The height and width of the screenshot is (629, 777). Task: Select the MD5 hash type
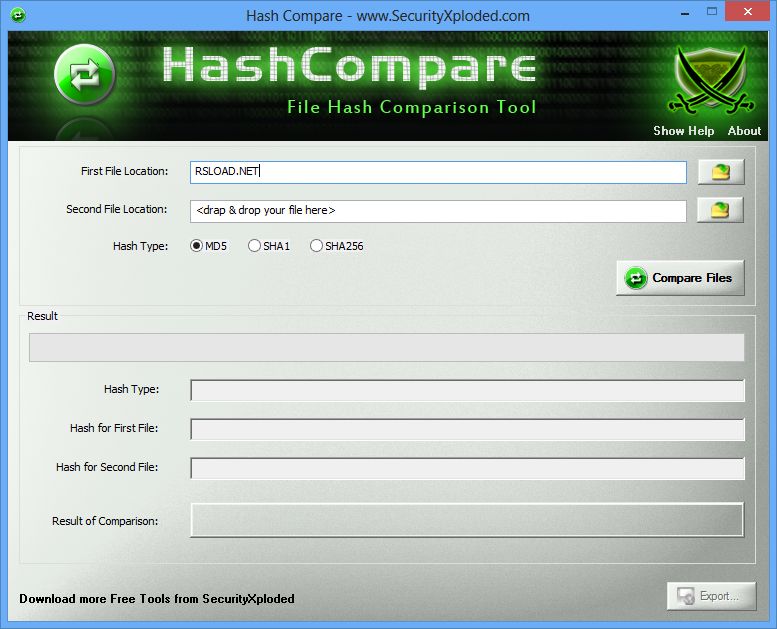pyautogui.click(x=209, y=246)
